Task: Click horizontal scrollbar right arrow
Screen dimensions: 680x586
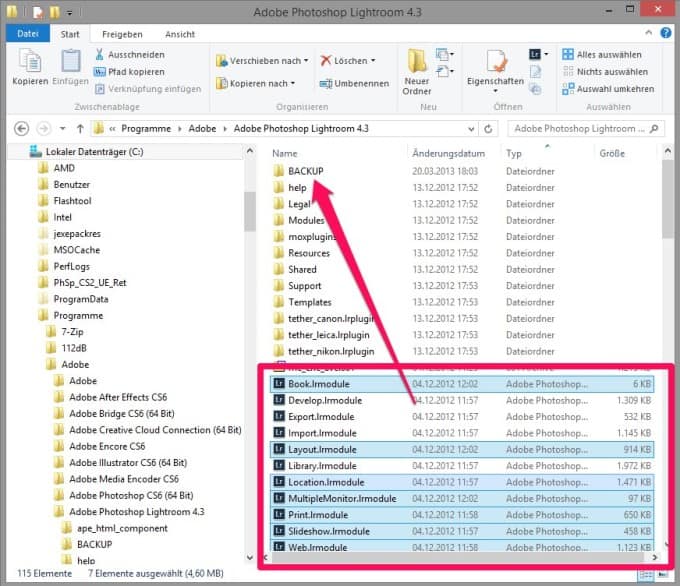Action: [x=655, y=557]
